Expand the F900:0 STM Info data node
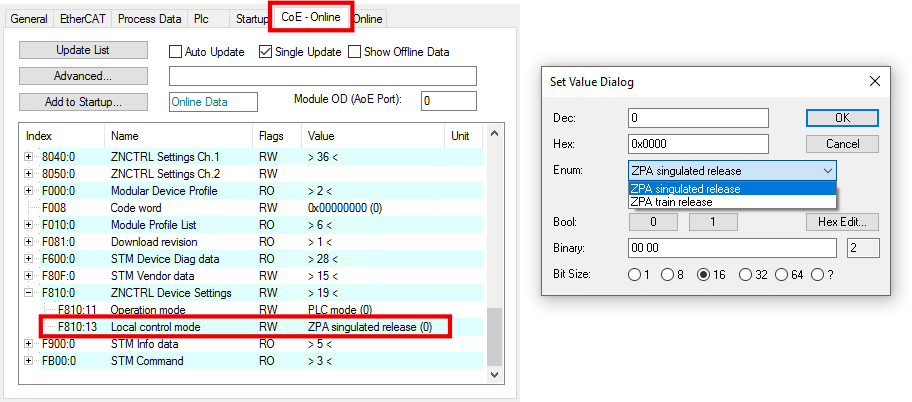Image resolution: width=912 pixels, height=402 pixels. (x=28, y=344)
